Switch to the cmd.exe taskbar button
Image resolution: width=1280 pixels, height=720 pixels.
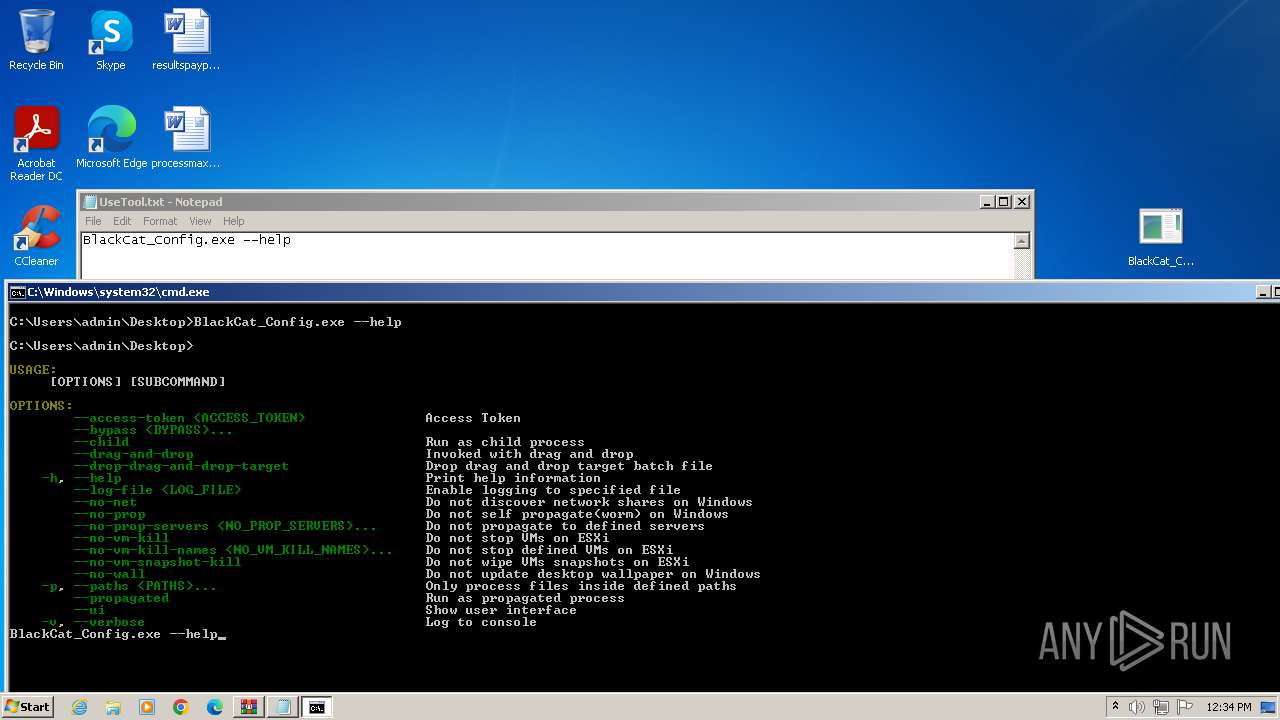coord(317,707)
